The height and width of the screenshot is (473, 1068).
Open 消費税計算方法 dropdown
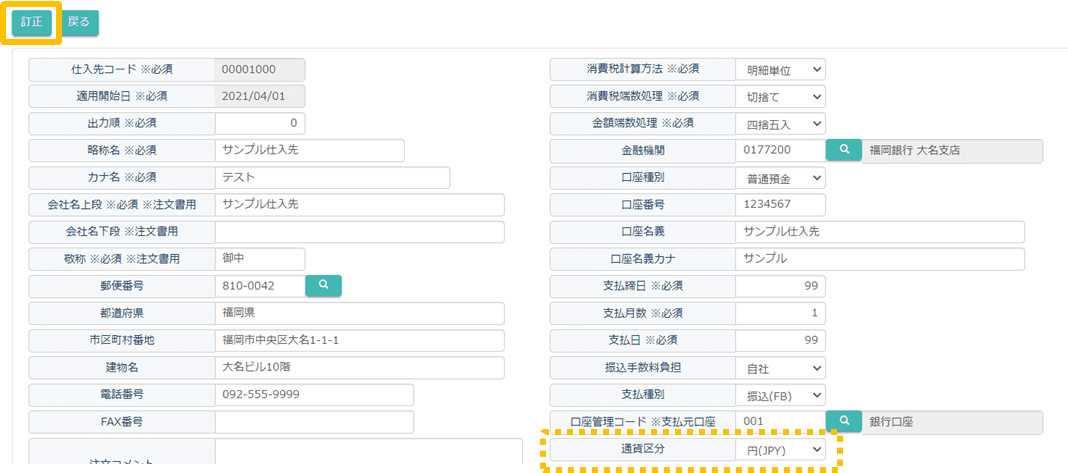pos(781,70)
